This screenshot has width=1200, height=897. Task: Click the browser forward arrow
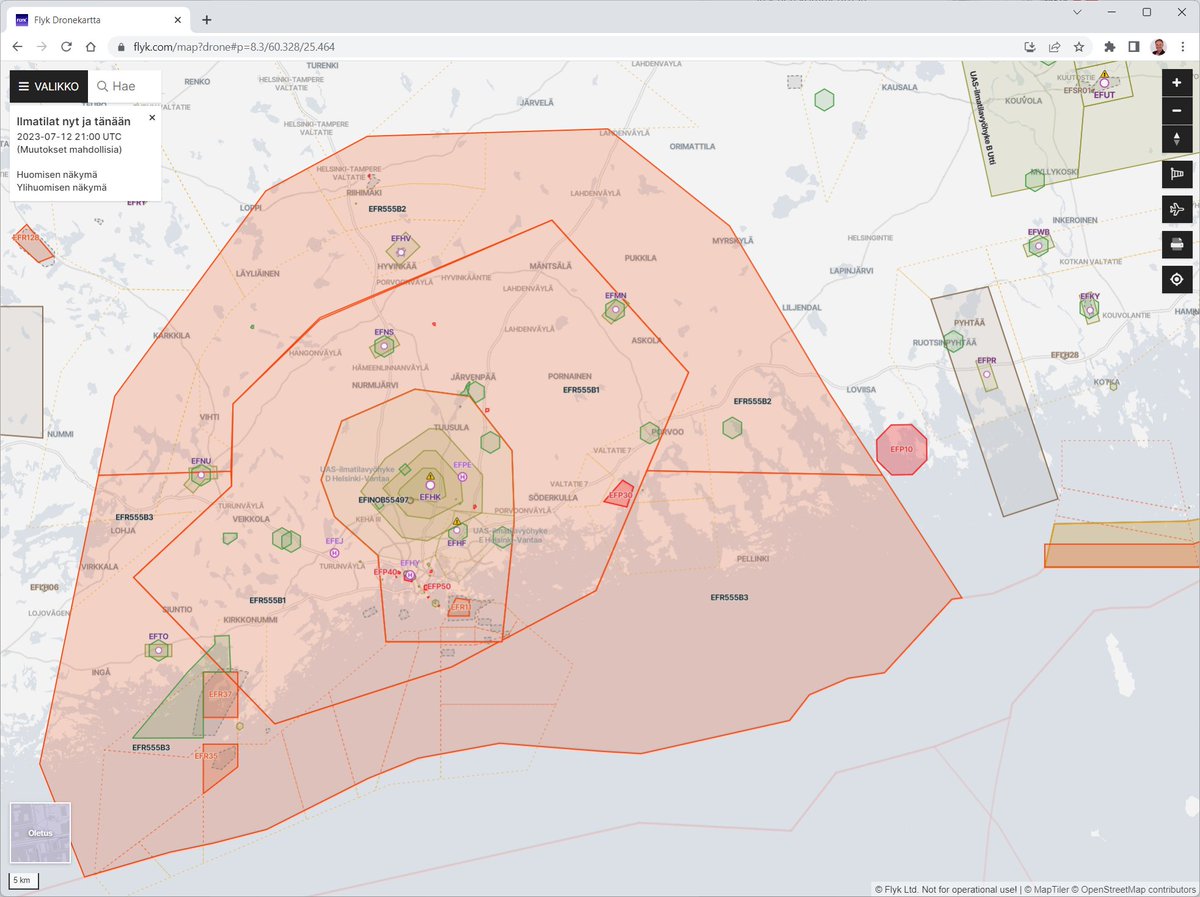pyautogui.click(x=42, y=46)
